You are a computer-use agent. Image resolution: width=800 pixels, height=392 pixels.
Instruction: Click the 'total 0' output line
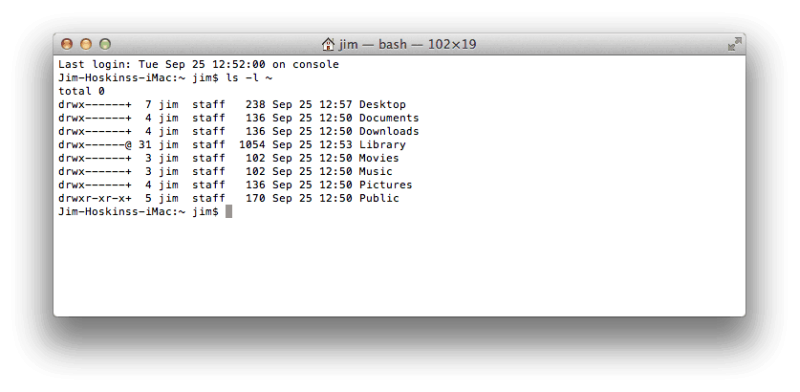[82, 91]
